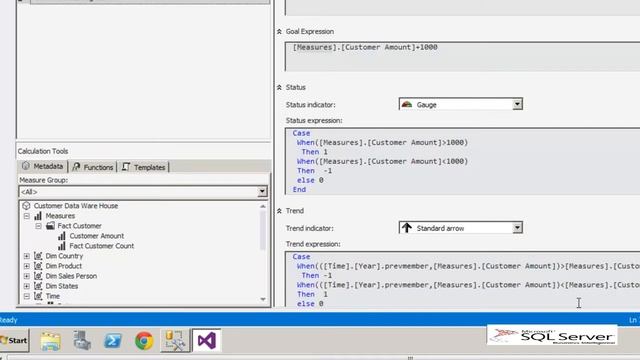Collapse the Measures tree node
This screenshot has height=360, width=640.
27,216
